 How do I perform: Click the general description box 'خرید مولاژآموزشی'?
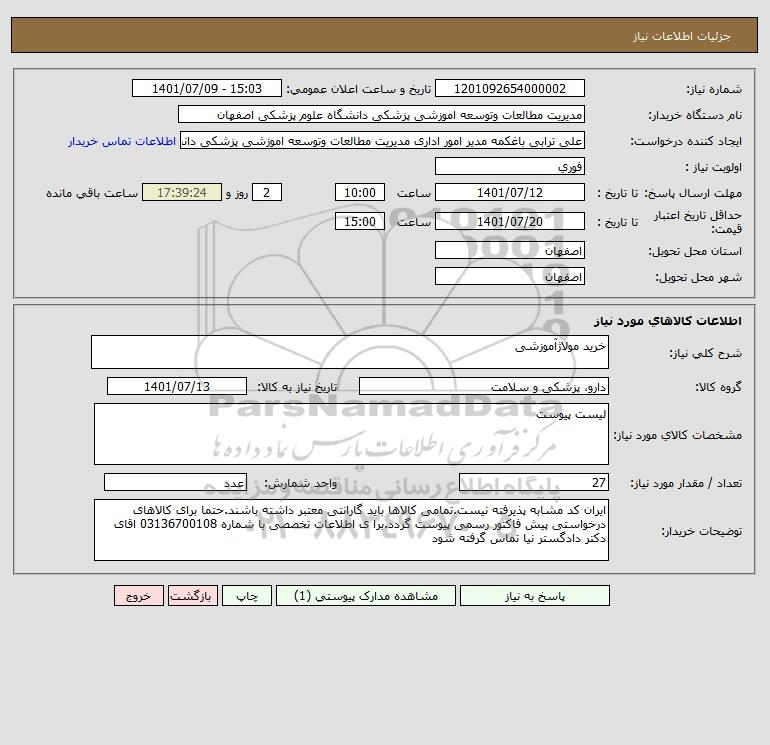[x=350, y=352]
